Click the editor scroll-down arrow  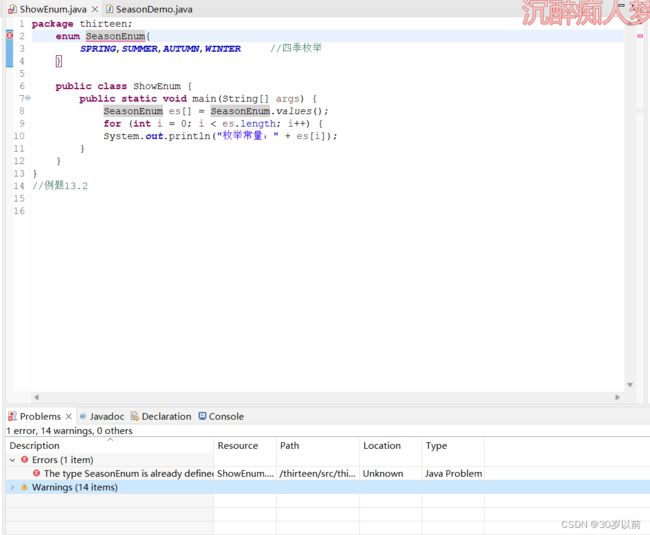pyautogui.click(x=630, y=385)
